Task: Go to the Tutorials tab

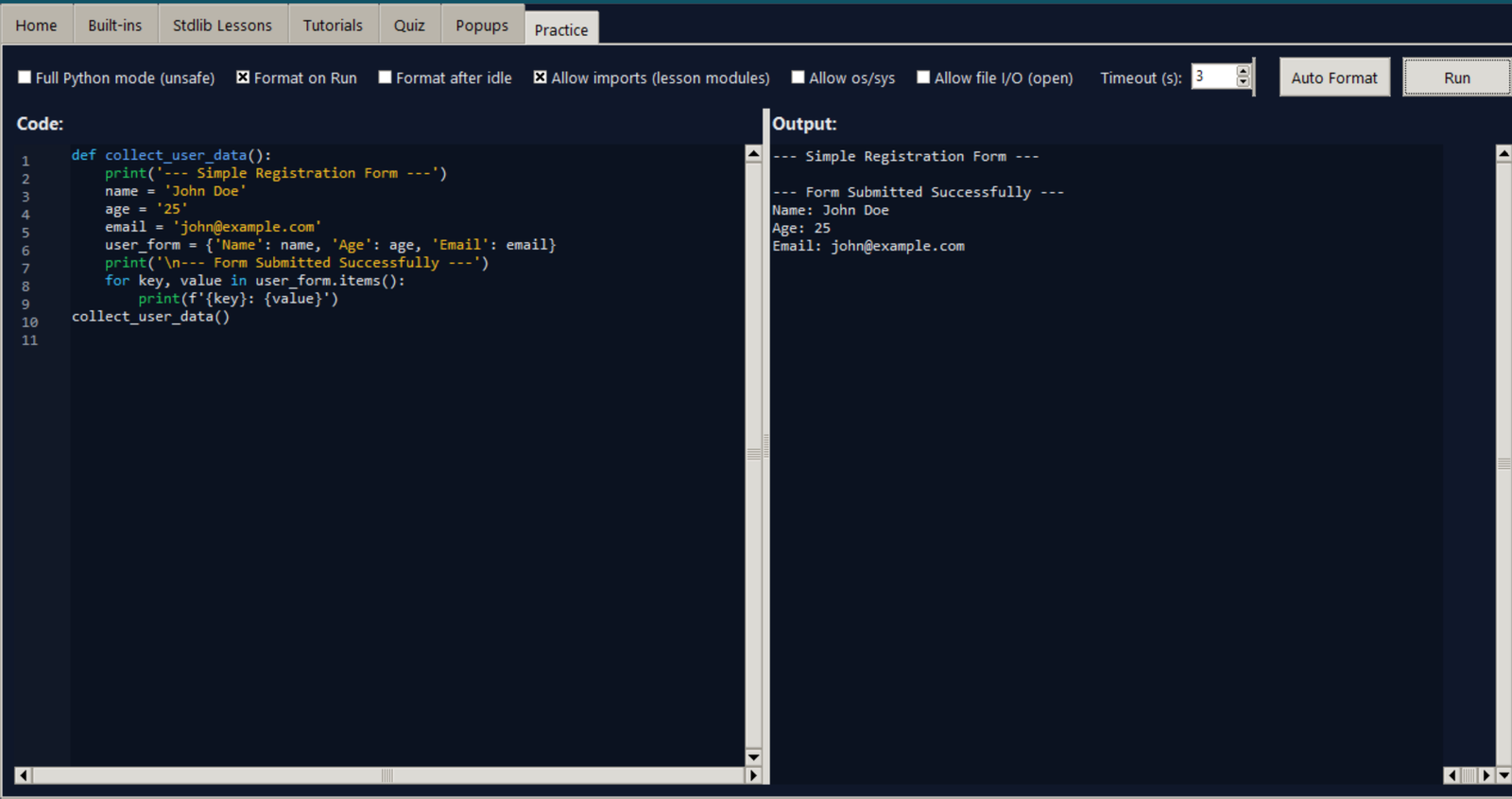Action: click(333, 26)
